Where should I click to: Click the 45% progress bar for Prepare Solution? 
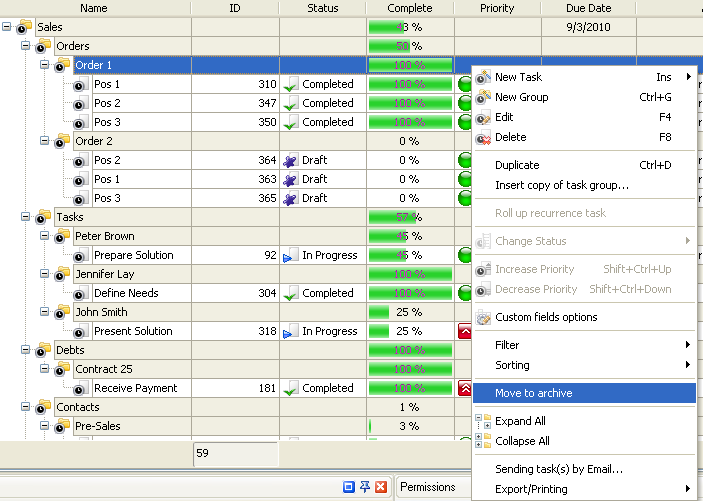[x=409, y=255]
